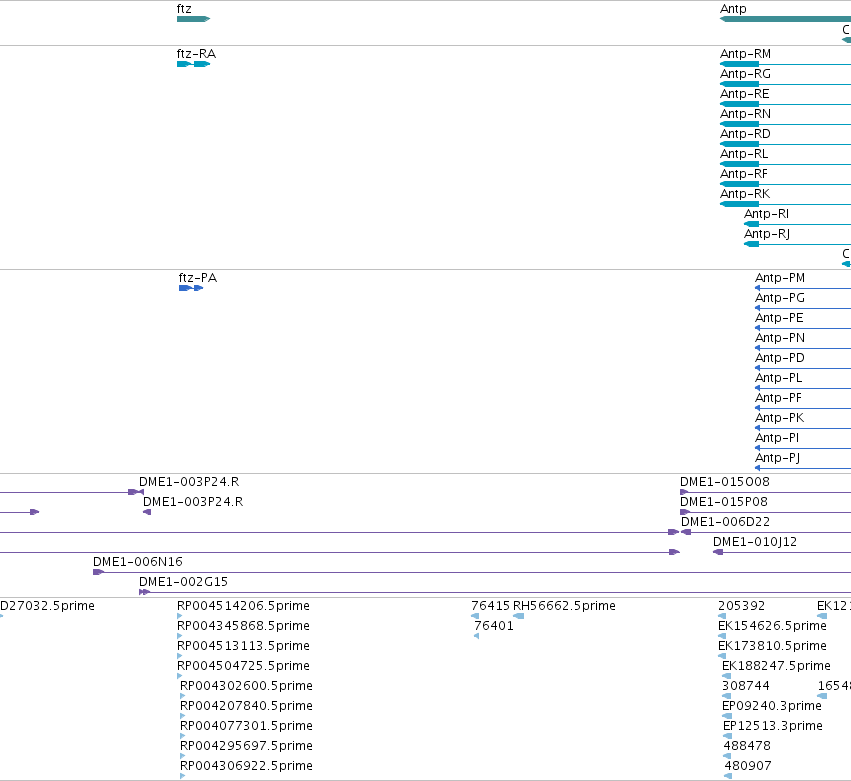Screen dimensions: 851x781
Task: Select the 205392 insertion label
Action: (741, 606)
